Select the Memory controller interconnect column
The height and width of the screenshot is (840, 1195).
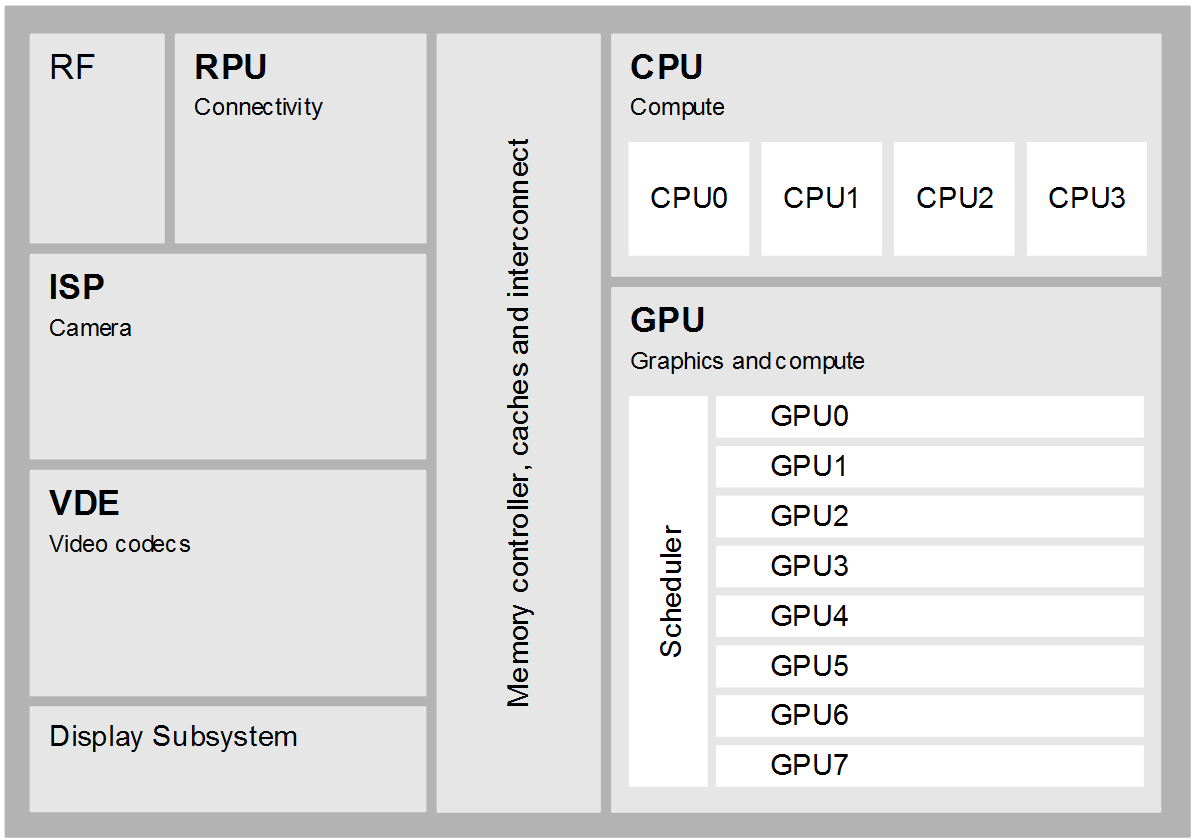[x=518, y=423]
